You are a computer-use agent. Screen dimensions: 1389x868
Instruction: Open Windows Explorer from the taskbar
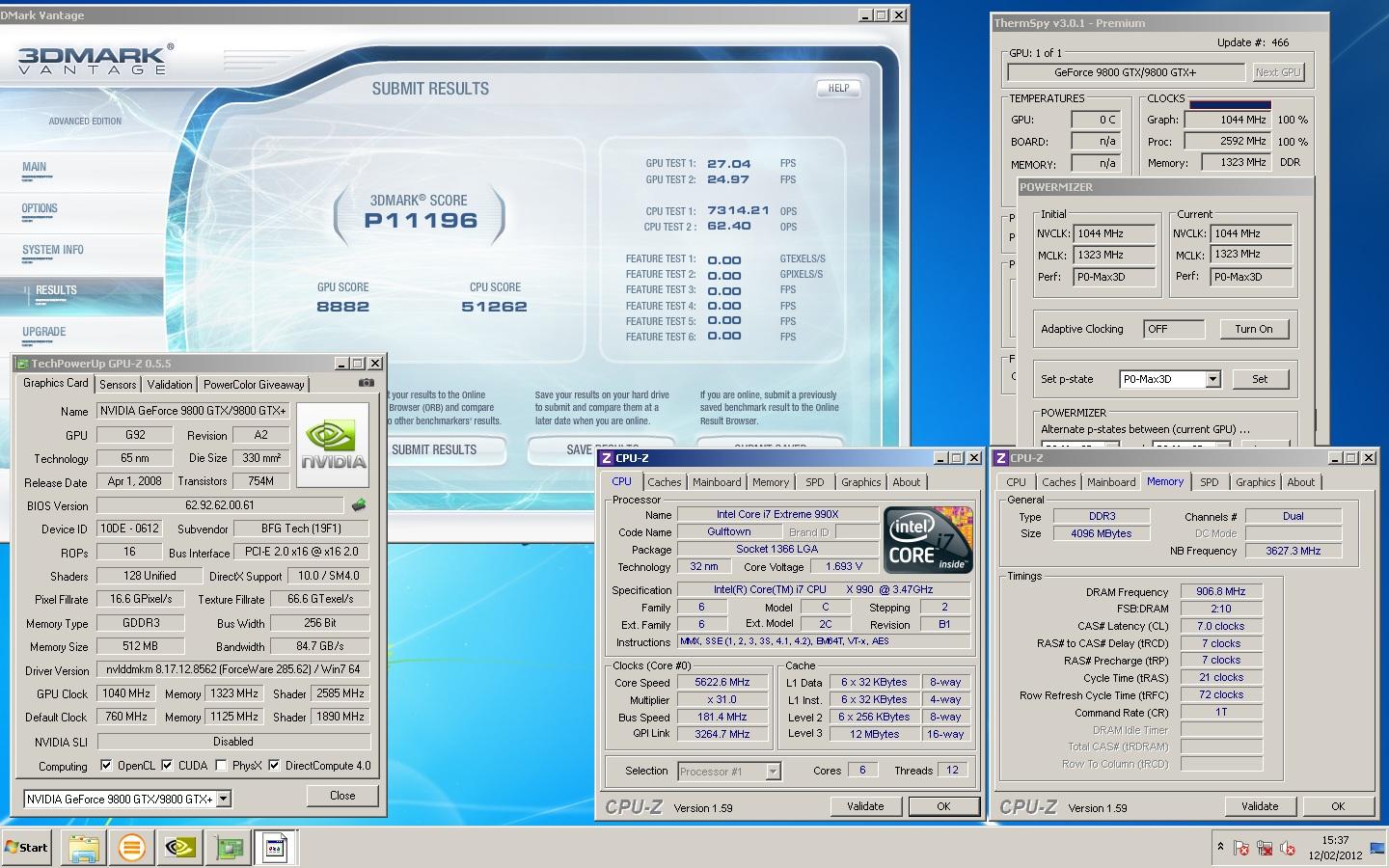(84, 848)
